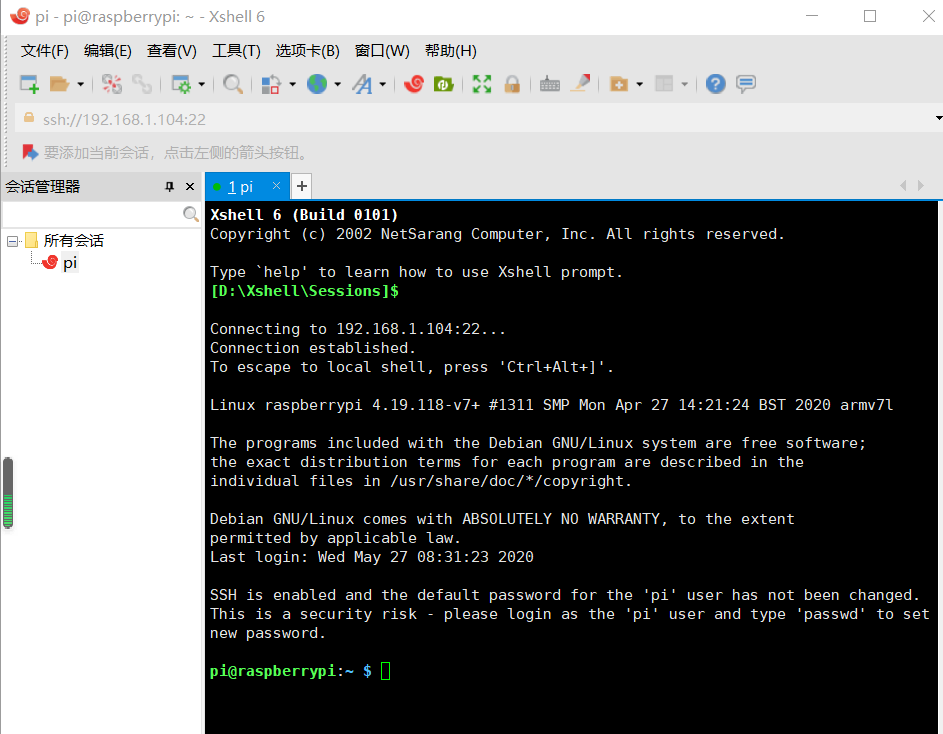
Task: Open the 文件(F) menu
Action: coord(45,51)
